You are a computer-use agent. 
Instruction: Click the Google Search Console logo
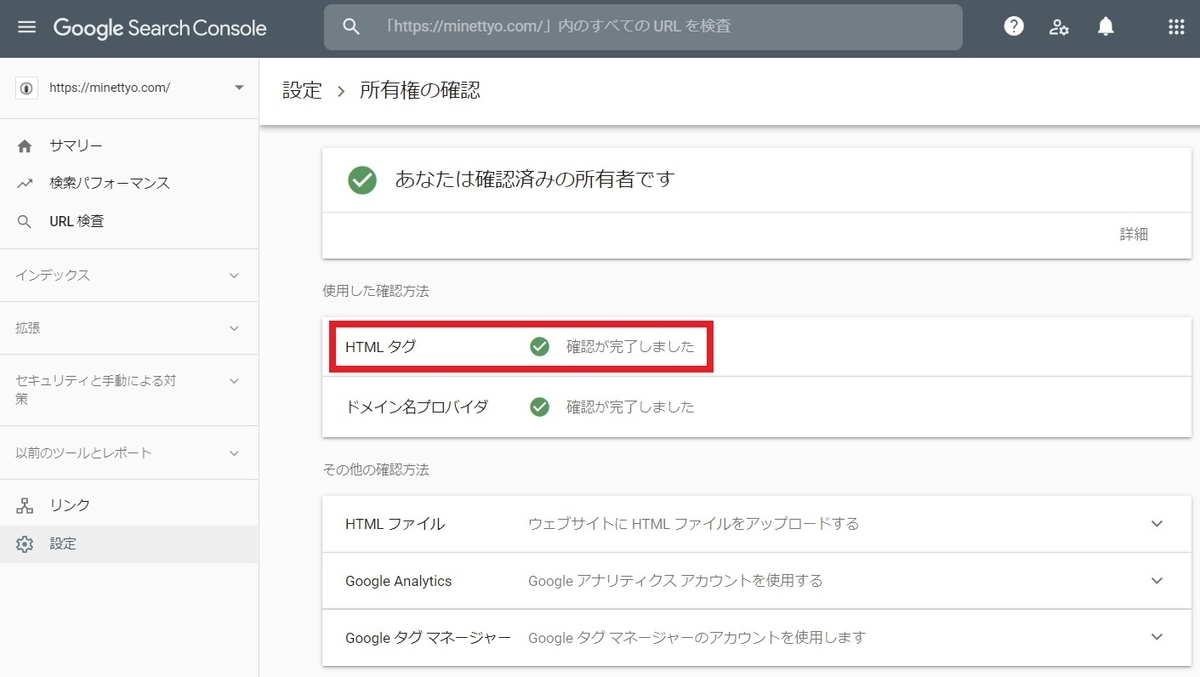(160, 28)
